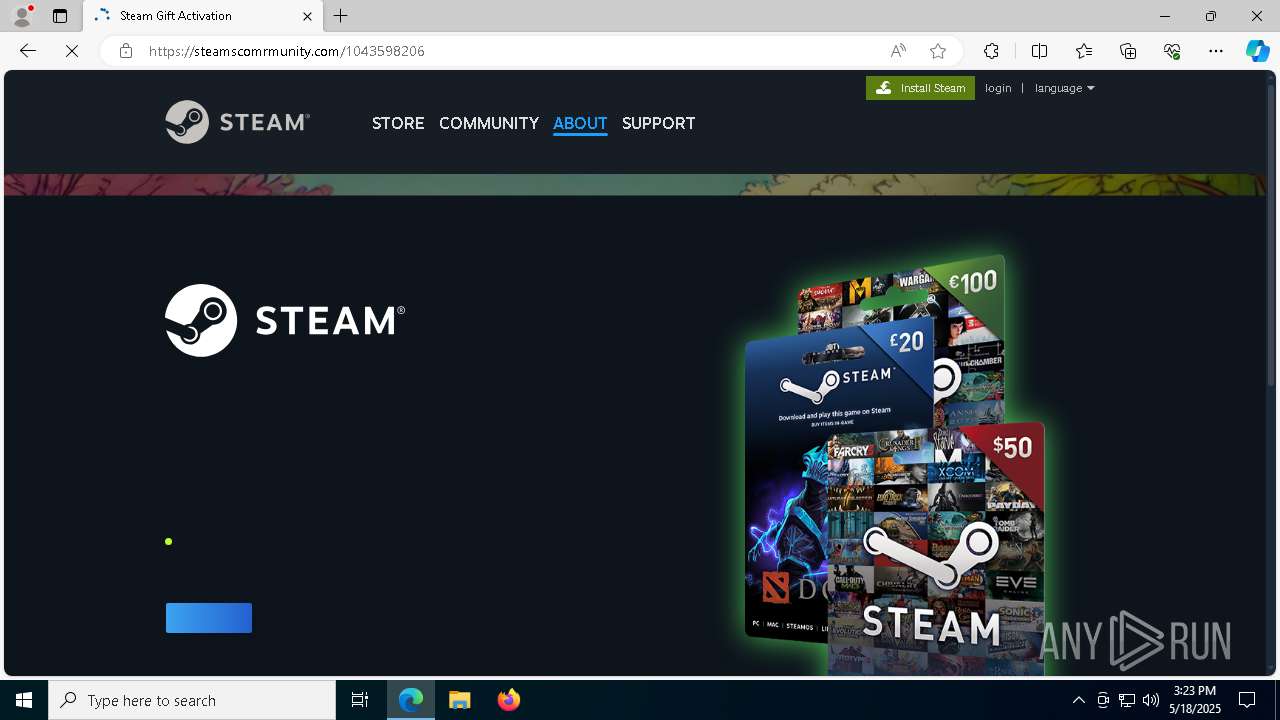
Task: Open volume tray icon
Action: [x=1151, y=700]
